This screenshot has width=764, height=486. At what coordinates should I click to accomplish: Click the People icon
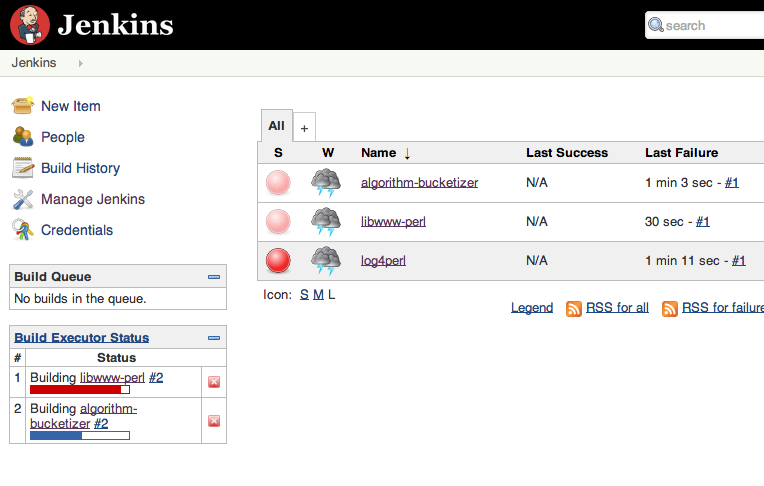click(x=22, y=136)
